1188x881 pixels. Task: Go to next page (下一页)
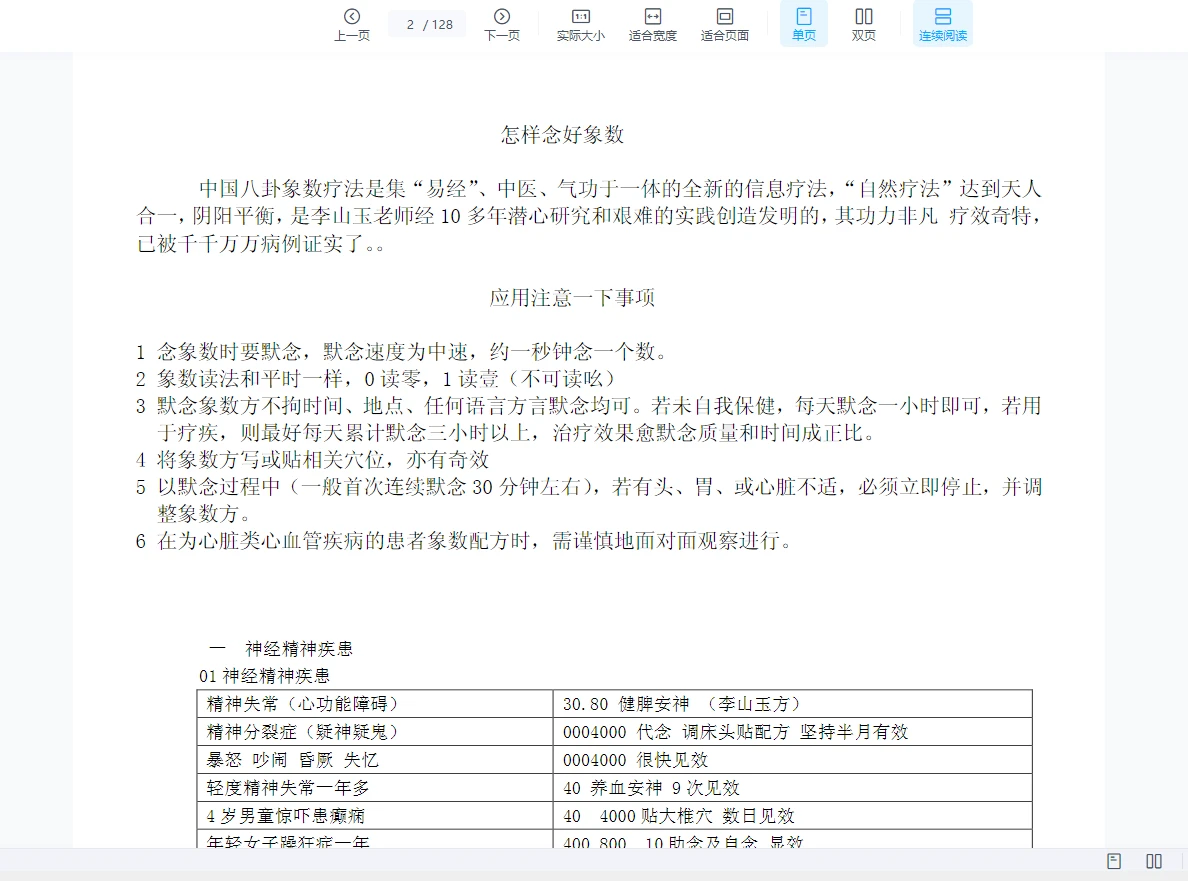(502, 24)
